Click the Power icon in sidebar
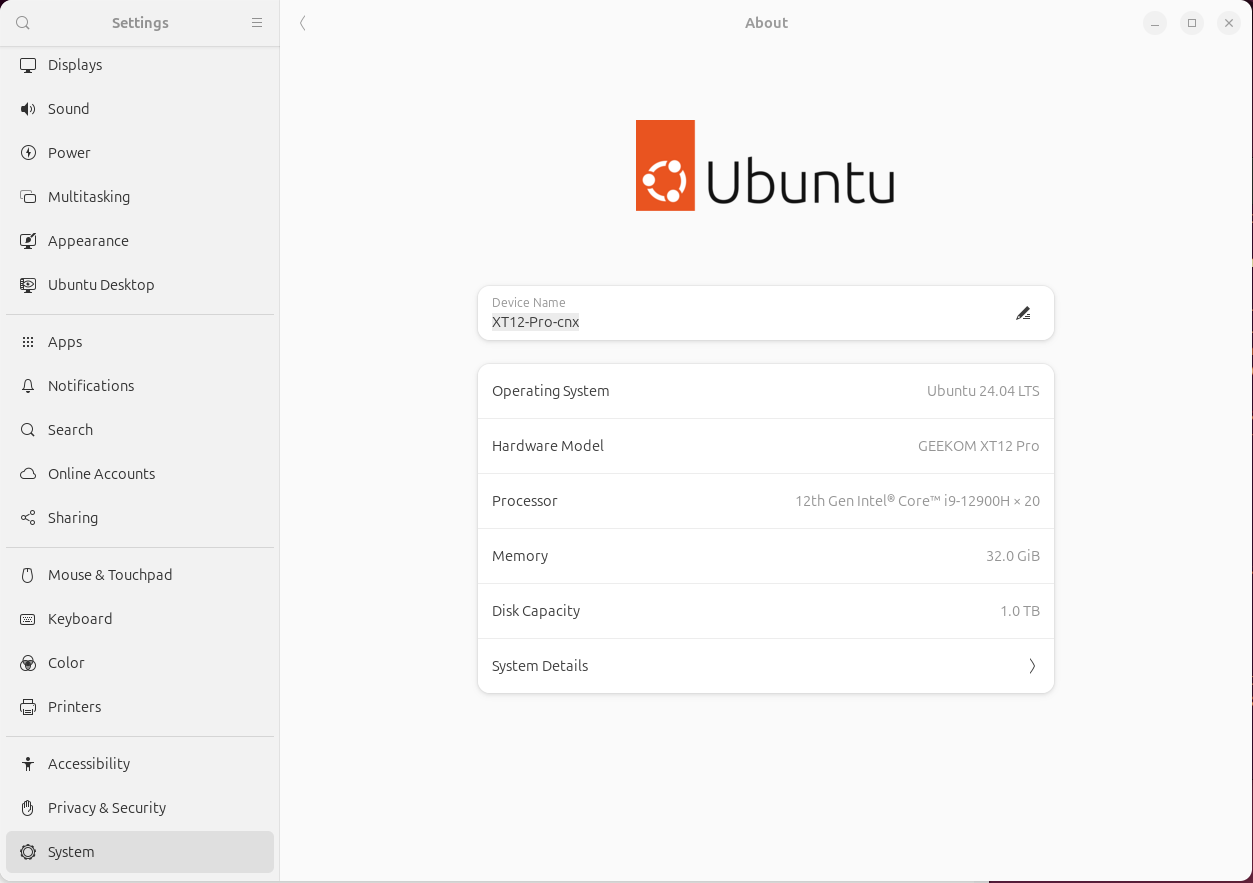The width and height of the screenshot is (1253, 883). [28, 153]
